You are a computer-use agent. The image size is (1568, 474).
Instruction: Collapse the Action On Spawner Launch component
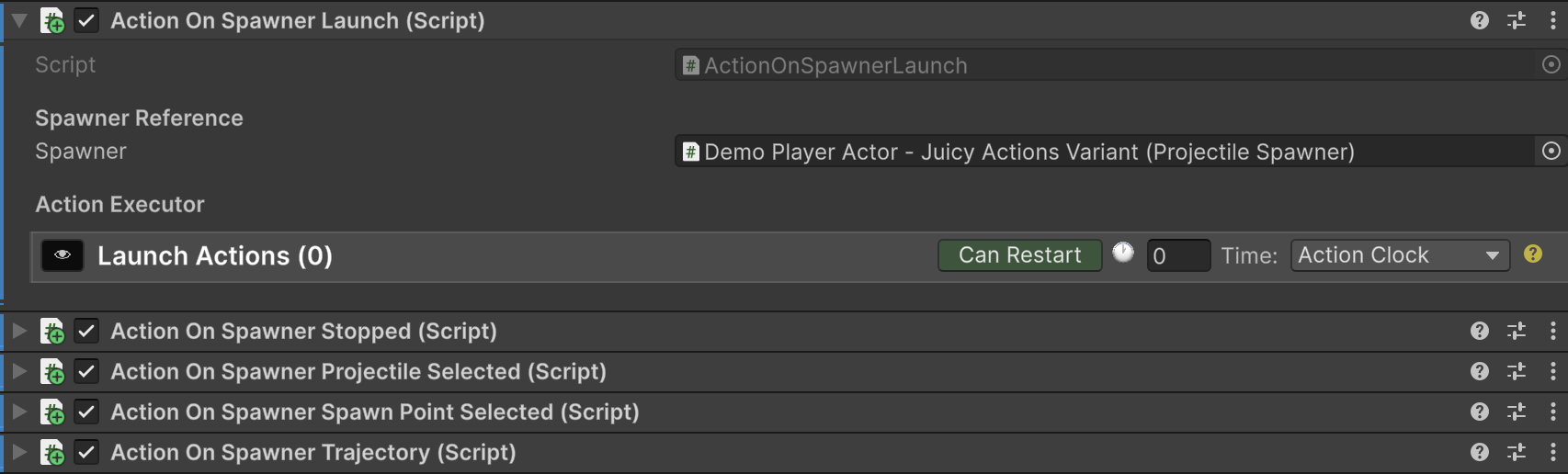tap(18, 20)
